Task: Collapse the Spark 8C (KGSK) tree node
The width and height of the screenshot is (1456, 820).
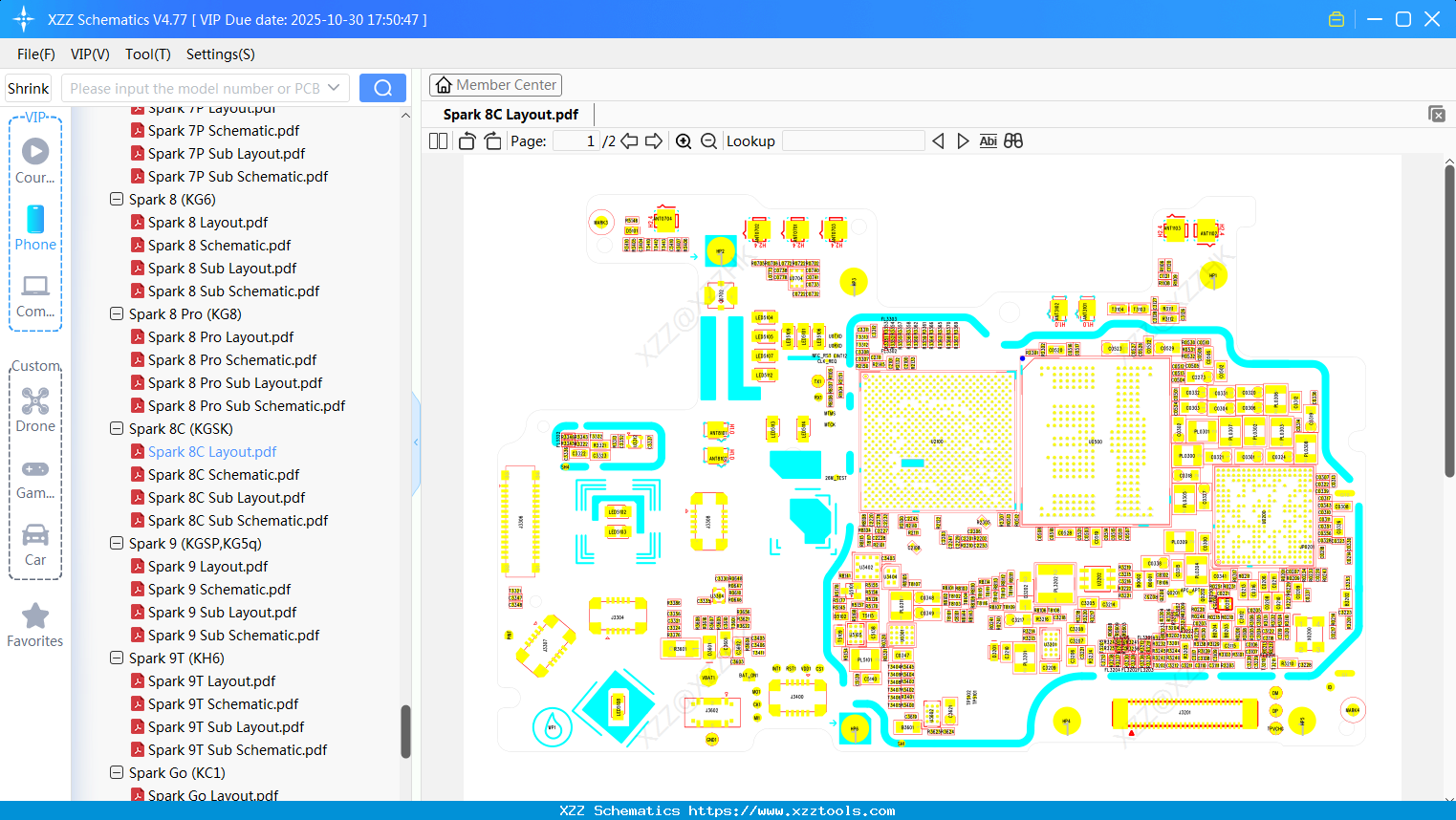Action: tap(116, 428)
